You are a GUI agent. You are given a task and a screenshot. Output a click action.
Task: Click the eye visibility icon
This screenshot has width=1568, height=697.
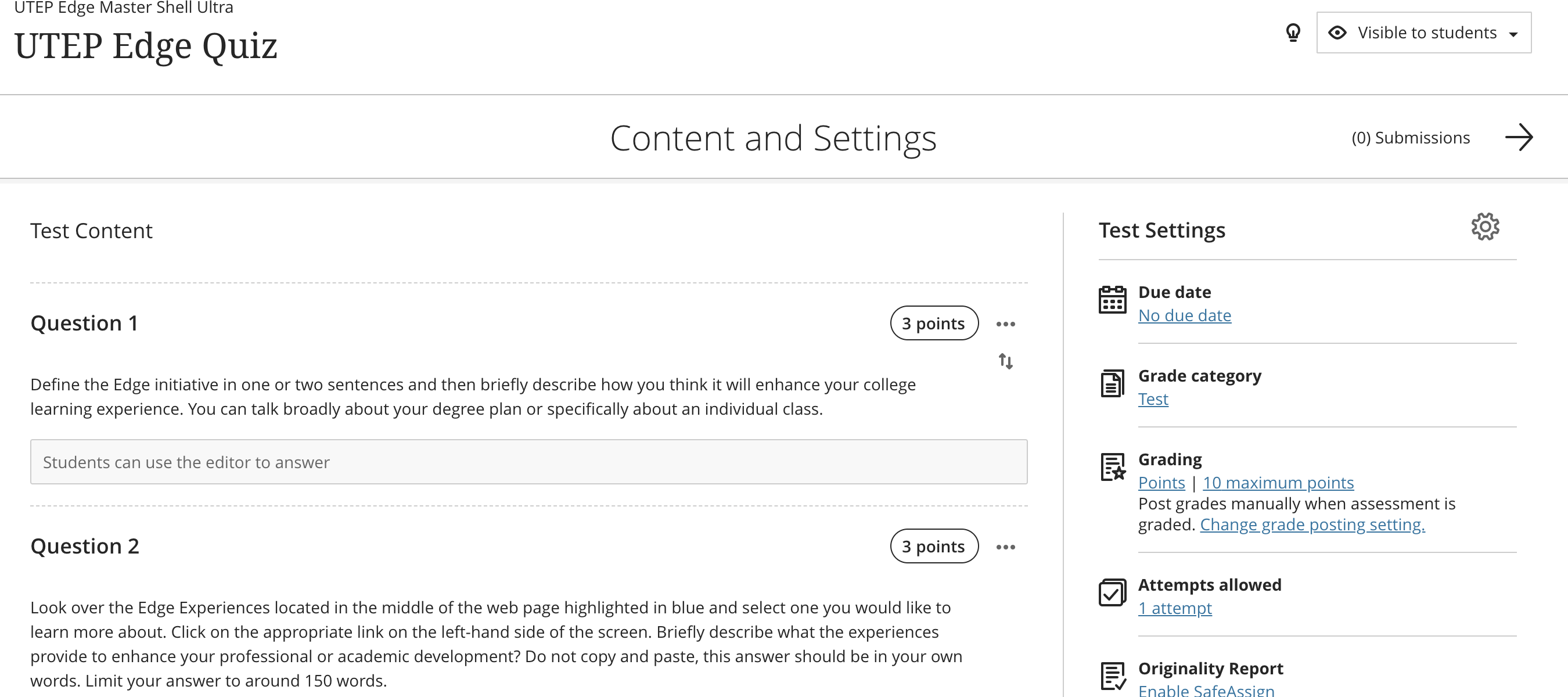1337,33
